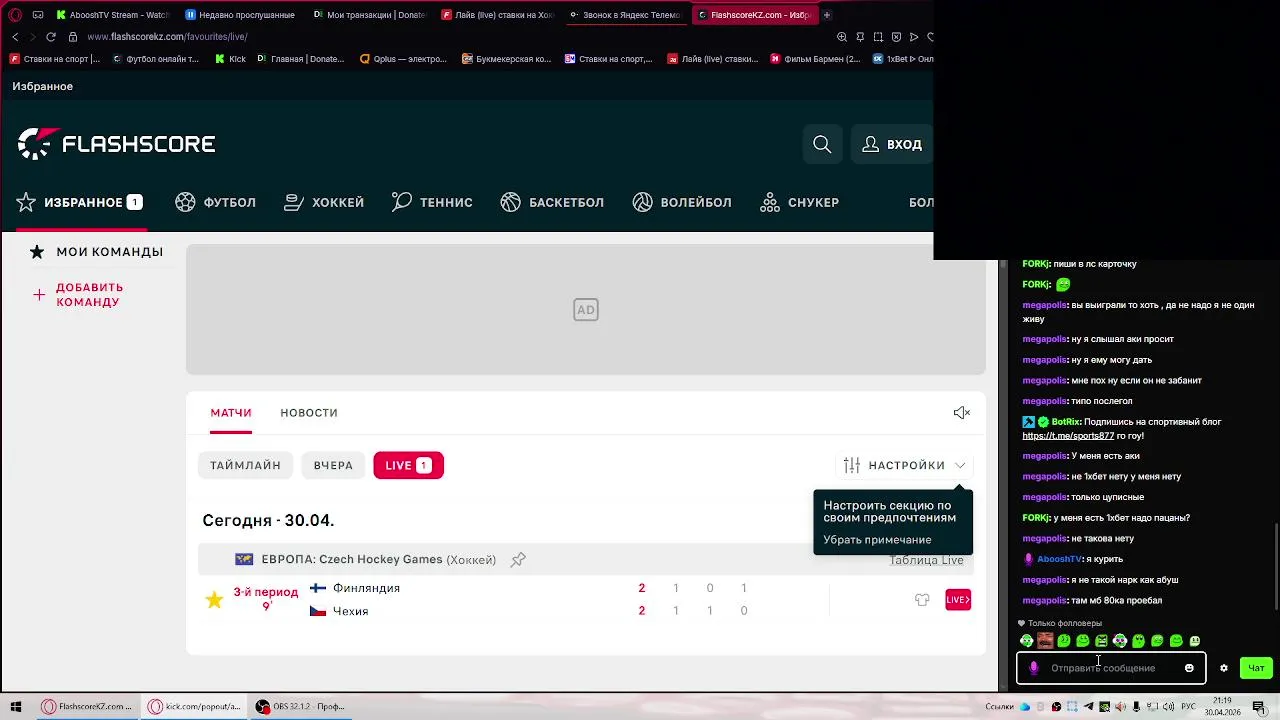Click Убрать примечание in tooltip
The image size is (1280, 720).
click(877, 539)
